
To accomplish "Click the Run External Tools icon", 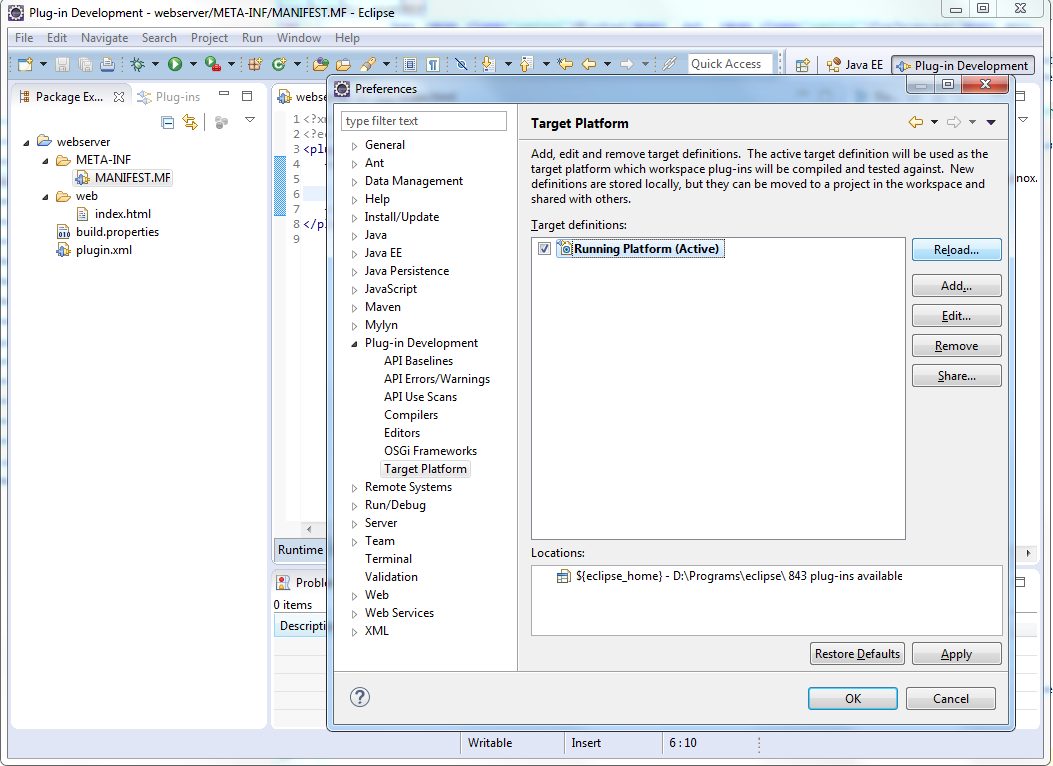I will click(x=213, y=64).
